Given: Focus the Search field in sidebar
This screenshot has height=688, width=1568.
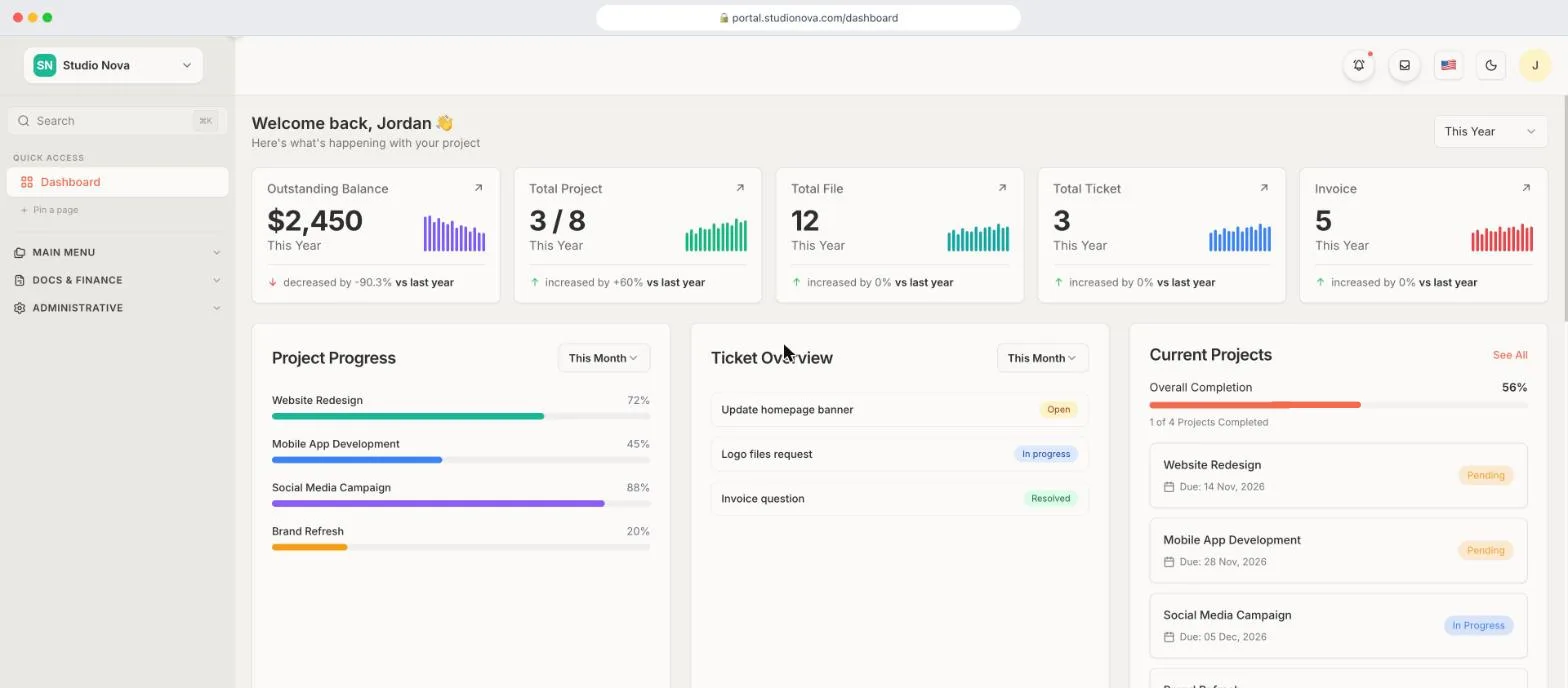Looking at the screenshot, I should point(117,121).
